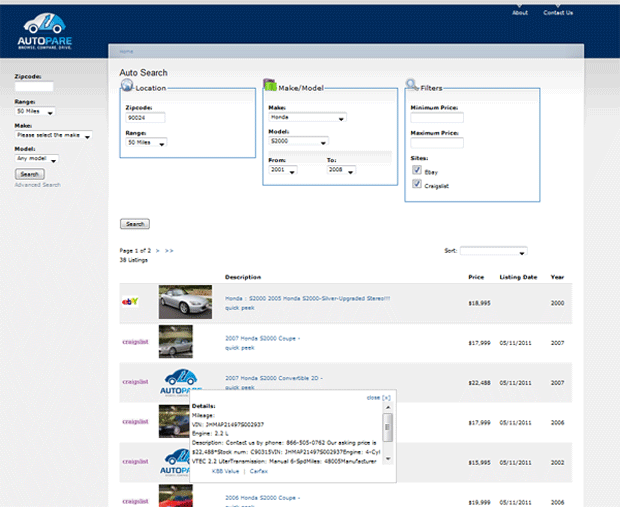Screen dimensions: 620x507
Task: Click quick peek under 2007 Coupe listing
Action: pyautogui.click(x=240, y=348)
